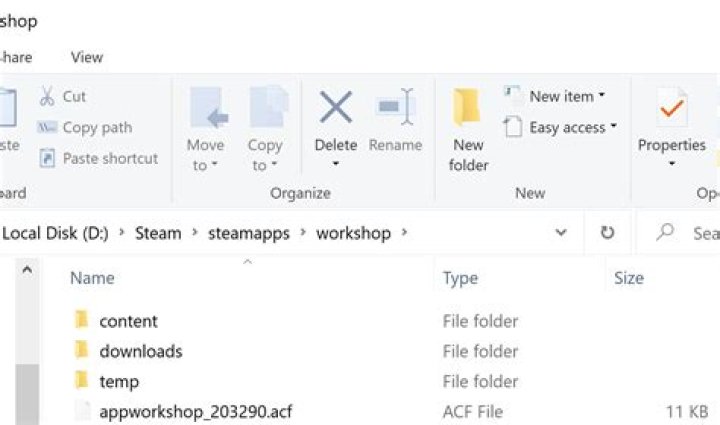Screen dimensions: 720x425
Task: Click in the Search box field
Action: (x=679, y=233)
